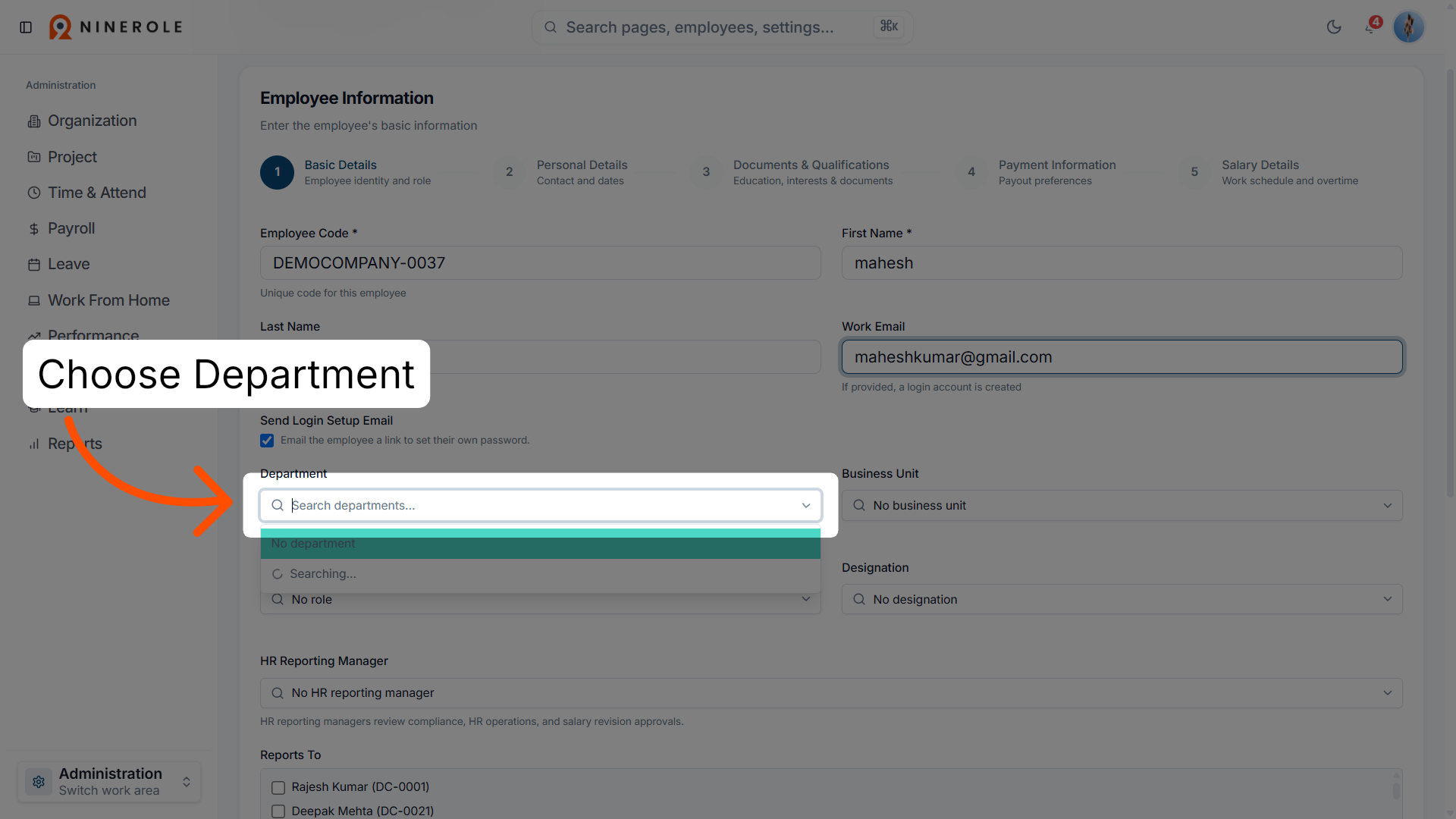Expand the Switch work area selector
This screenshot has width=1456, height=819.
pyautogui.click(x=109, y=782)
